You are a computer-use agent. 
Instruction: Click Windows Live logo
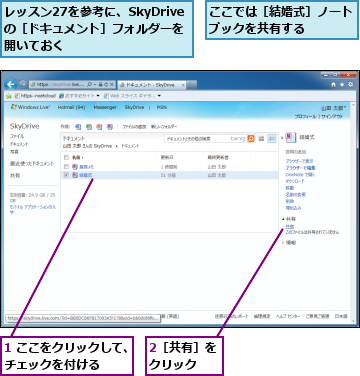30,107
